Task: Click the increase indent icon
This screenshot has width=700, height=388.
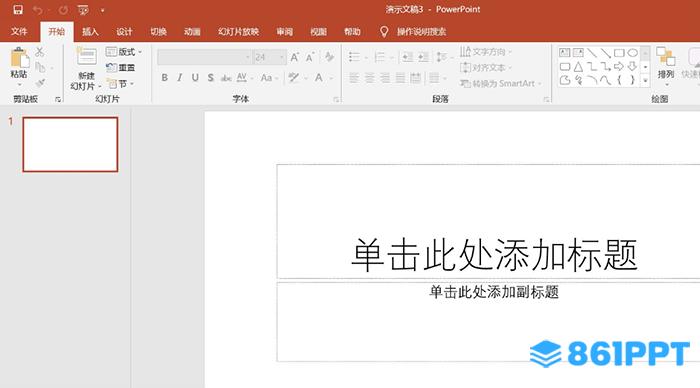Action: (423, 57)
